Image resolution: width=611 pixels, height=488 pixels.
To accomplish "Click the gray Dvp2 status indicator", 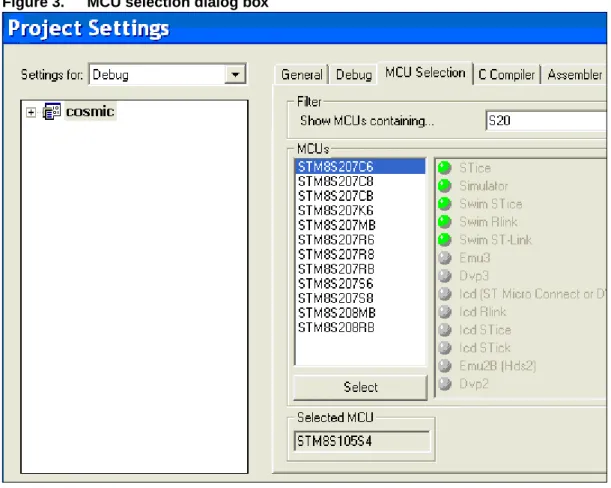I will pyautogui.click(x=445, y=384).
